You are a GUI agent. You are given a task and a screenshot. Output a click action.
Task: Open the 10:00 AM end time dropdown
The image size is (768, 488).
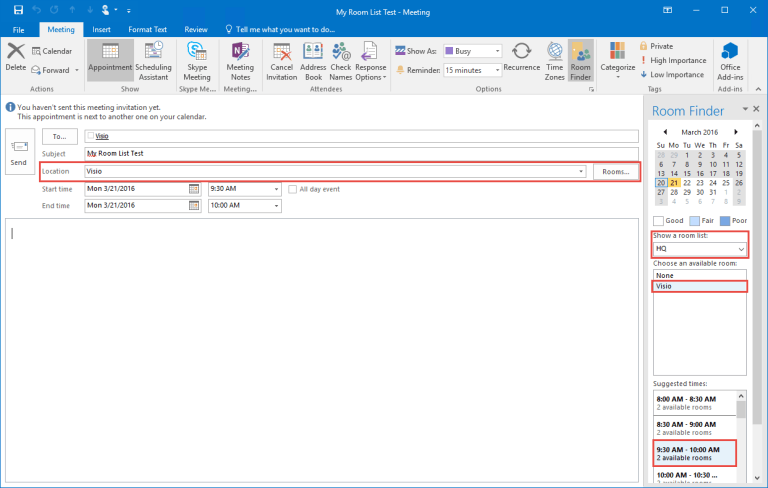point(276,206)
